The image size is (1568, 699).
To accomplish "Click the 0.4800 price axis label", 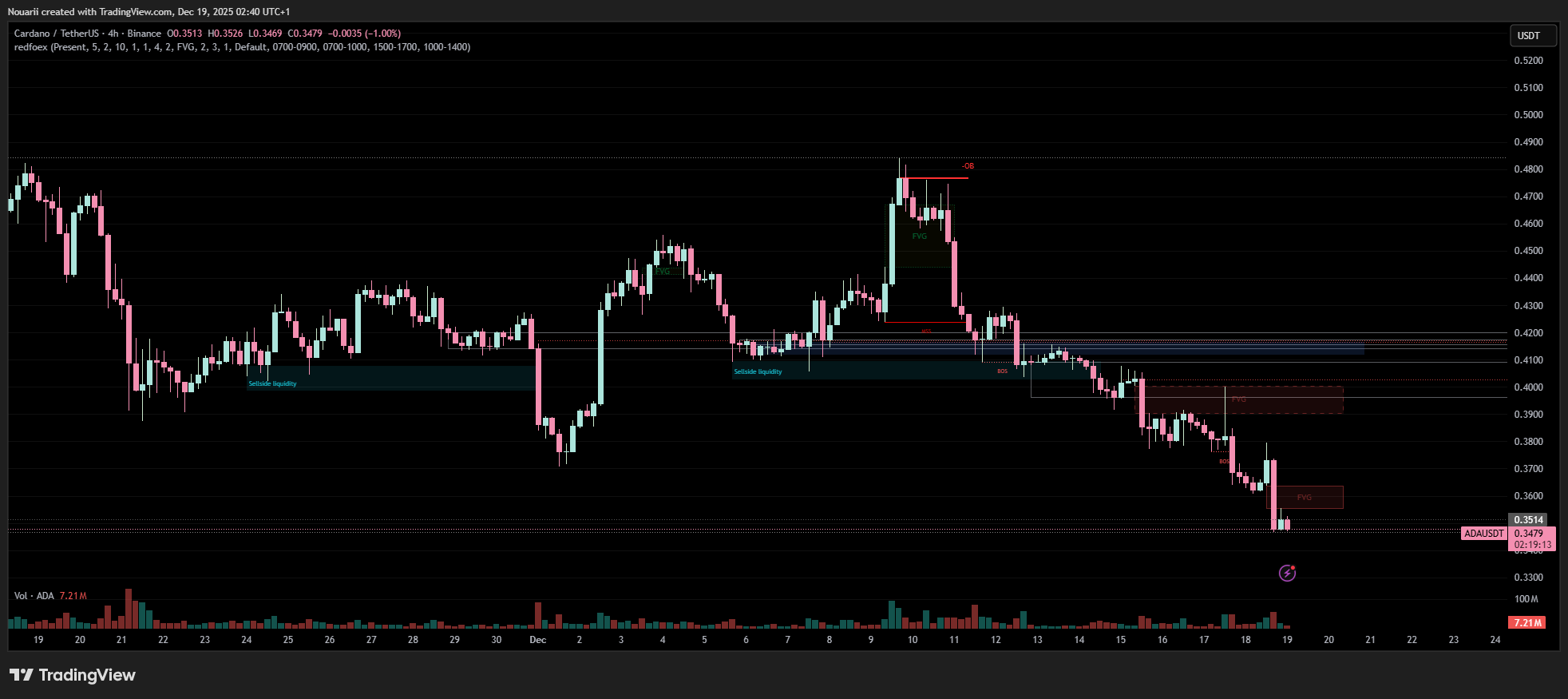I will [x=1529, y=169].
